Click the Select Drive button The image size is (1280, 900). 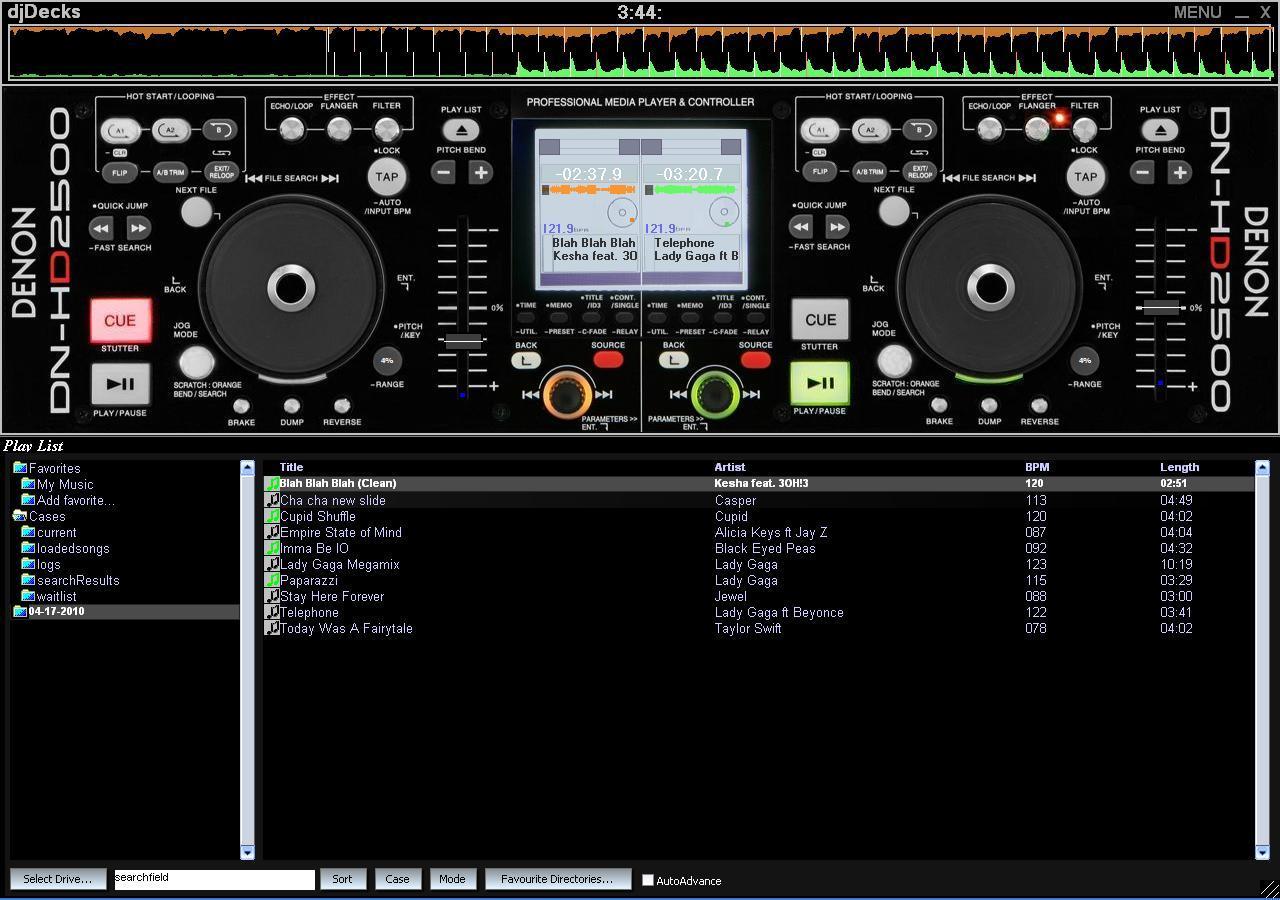(58, 879)
